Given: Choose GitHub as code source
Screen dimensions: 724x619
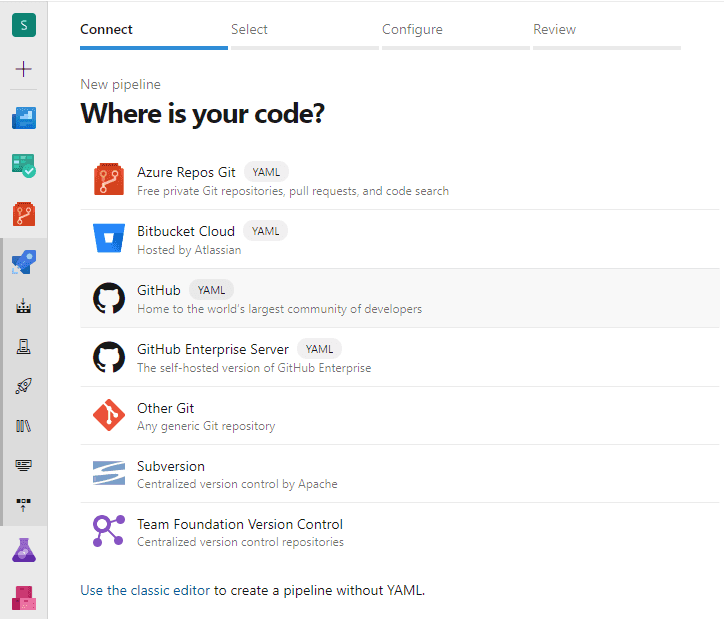Looking at the screenshot, I should (399, 298).
